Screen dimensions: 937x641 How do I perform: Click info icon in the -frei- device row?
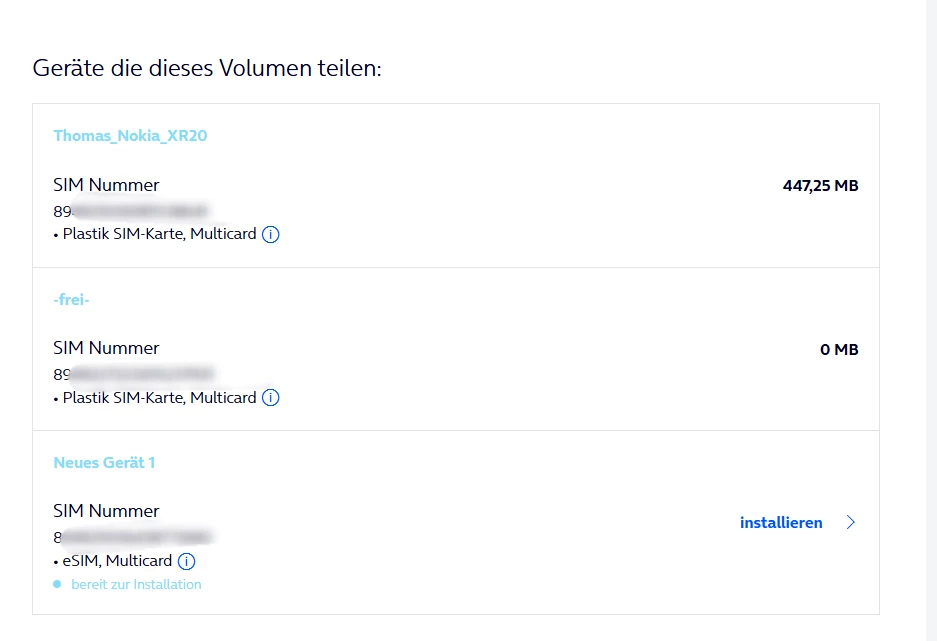271,398
